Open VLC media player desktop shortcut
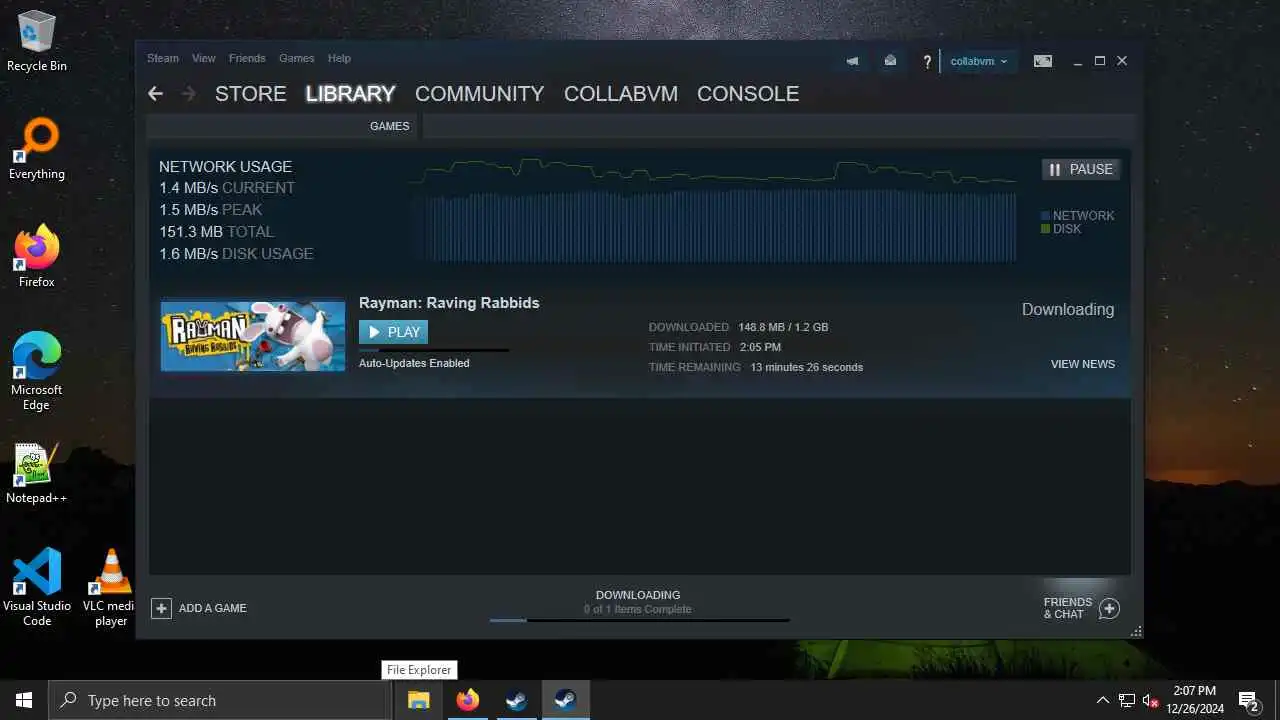Viewport: 1280px width, 720px height. point(110,588)
